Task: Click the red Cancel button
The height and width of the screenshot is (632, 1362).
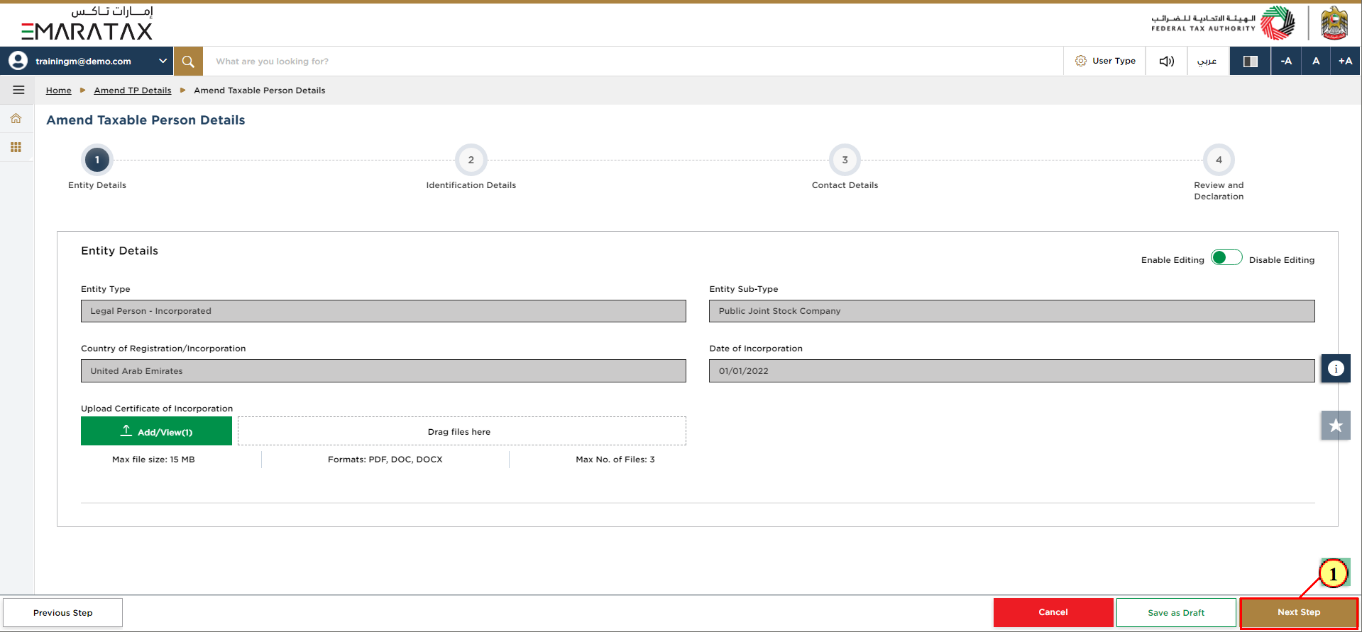Action: [1053, 612]
